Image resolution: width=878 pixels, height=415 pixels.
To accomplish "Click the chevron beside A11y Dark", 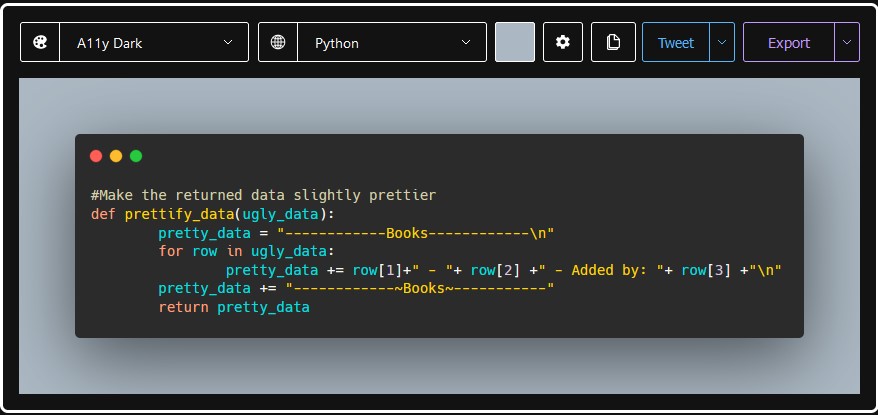I will pos(228,43).
